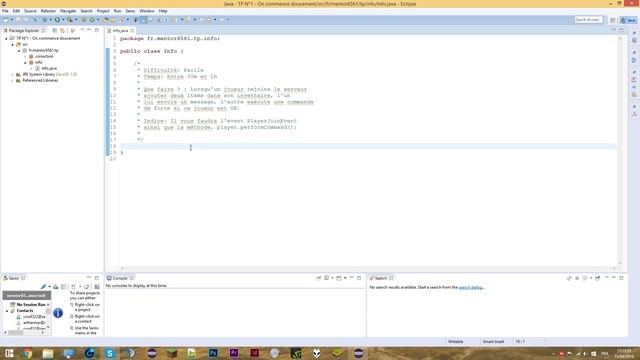Expand JRE System Library node
The width and height of the screenshot is (640, 360).
tap(13, 74)
